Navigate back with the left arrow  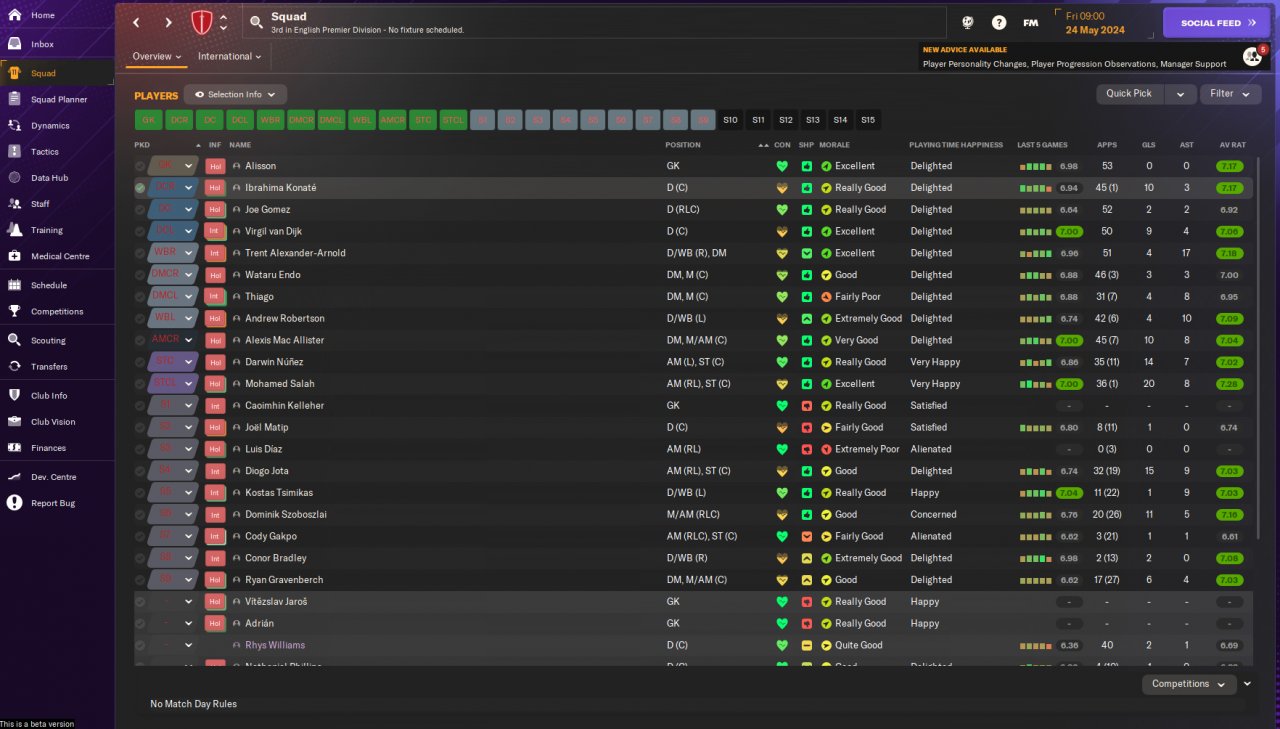tap(137, 22)
